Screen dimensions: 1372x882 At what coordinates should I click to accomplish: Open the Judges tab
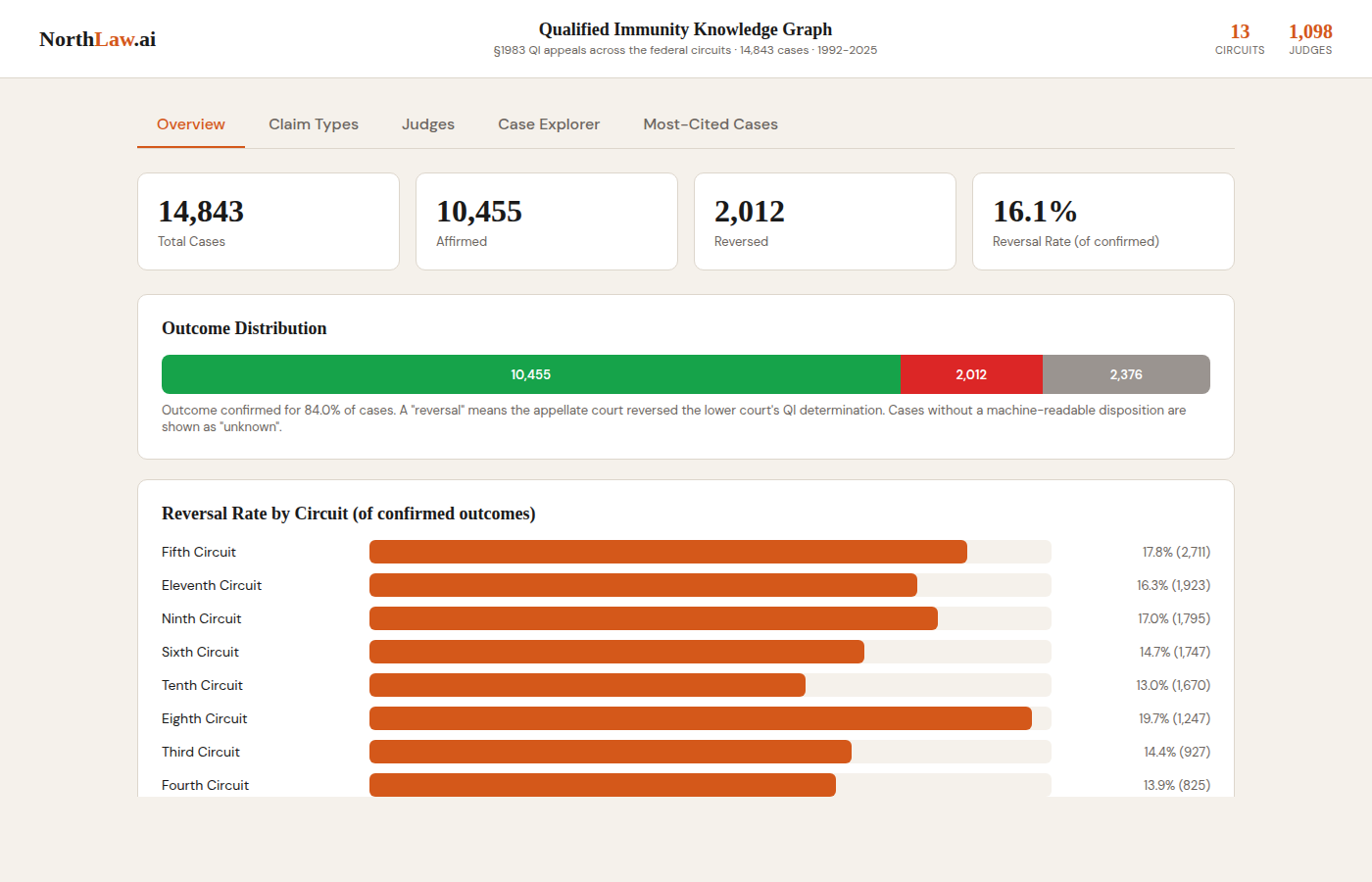click(428, 124)
